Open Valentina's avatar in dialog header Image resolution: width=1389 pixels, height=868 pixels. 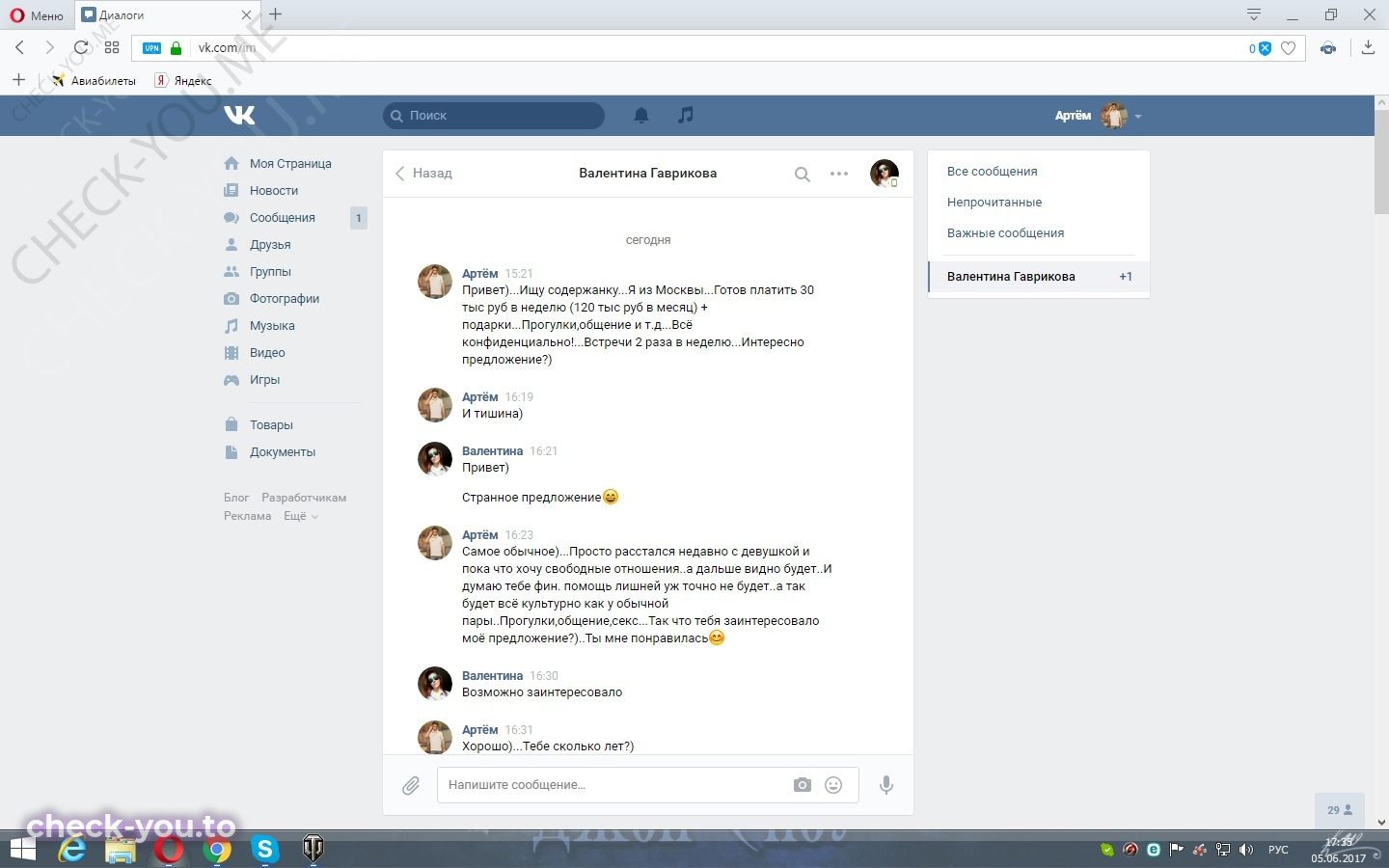pos(885,174)
